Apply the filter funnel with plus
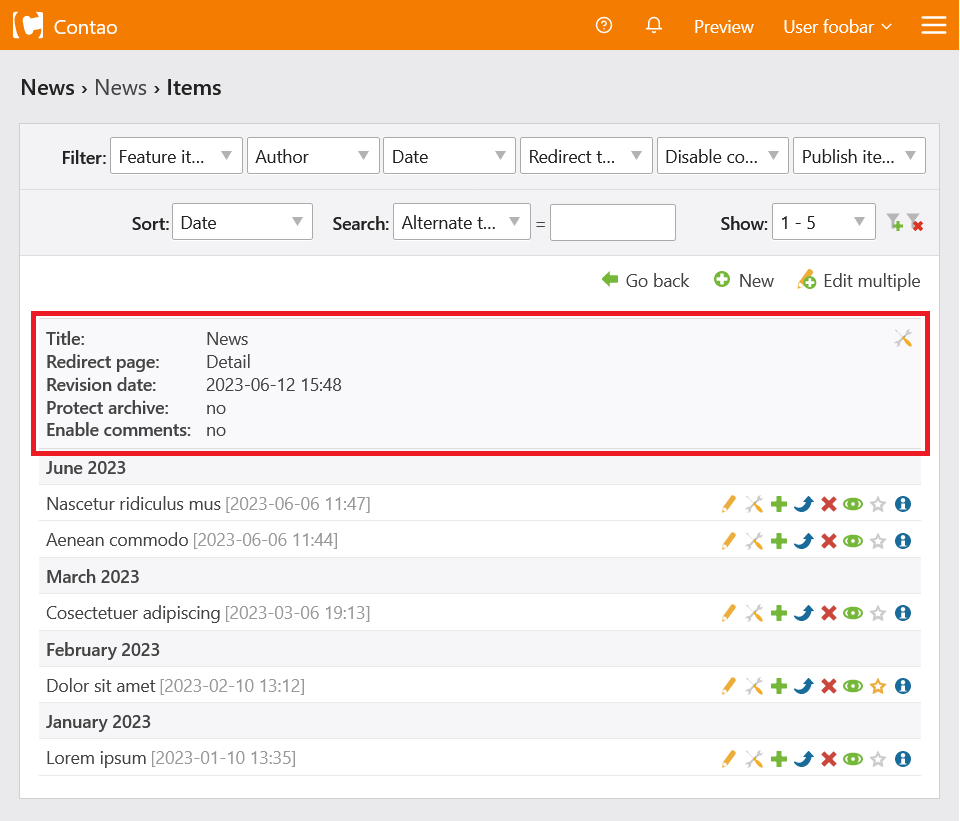960x821 pixels. [894, 222]
